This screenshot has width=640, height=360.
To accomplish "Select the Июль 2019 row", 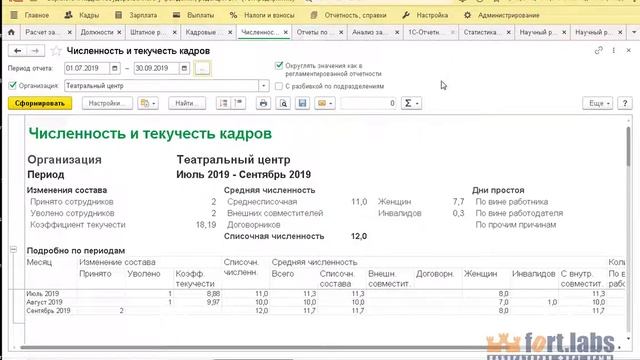I will (324, 293).
